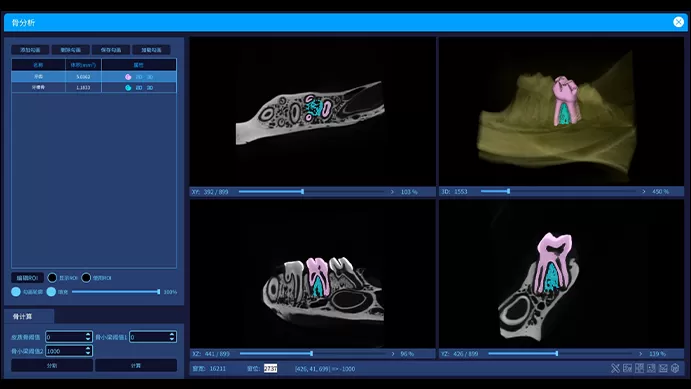Screen dimensions: 691x389
Task: Click the 体积(mm³) column header
Action: click(x=83, y=65)
